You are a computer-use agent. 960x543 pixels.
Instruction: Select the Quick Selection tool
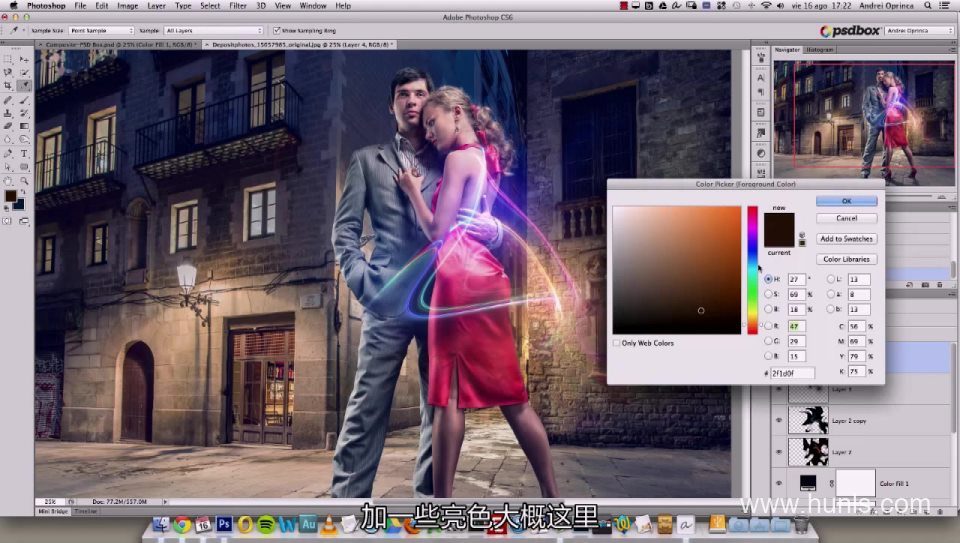24,72
